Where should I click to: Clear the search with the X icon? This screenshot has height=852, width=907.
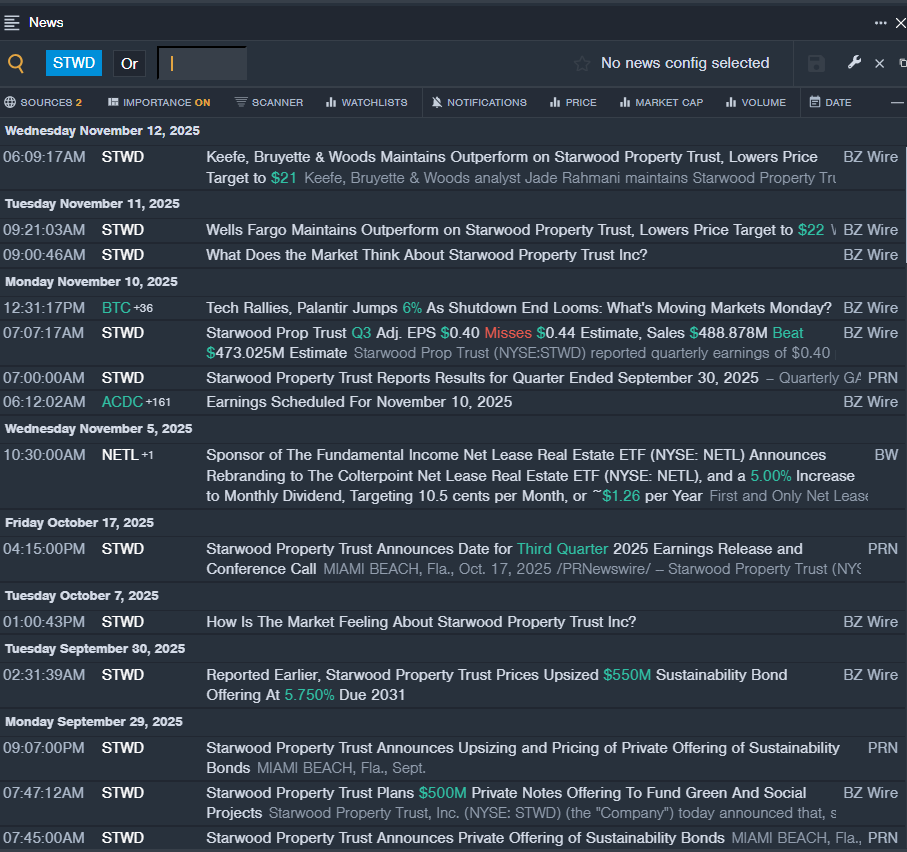tap(880, 64)
